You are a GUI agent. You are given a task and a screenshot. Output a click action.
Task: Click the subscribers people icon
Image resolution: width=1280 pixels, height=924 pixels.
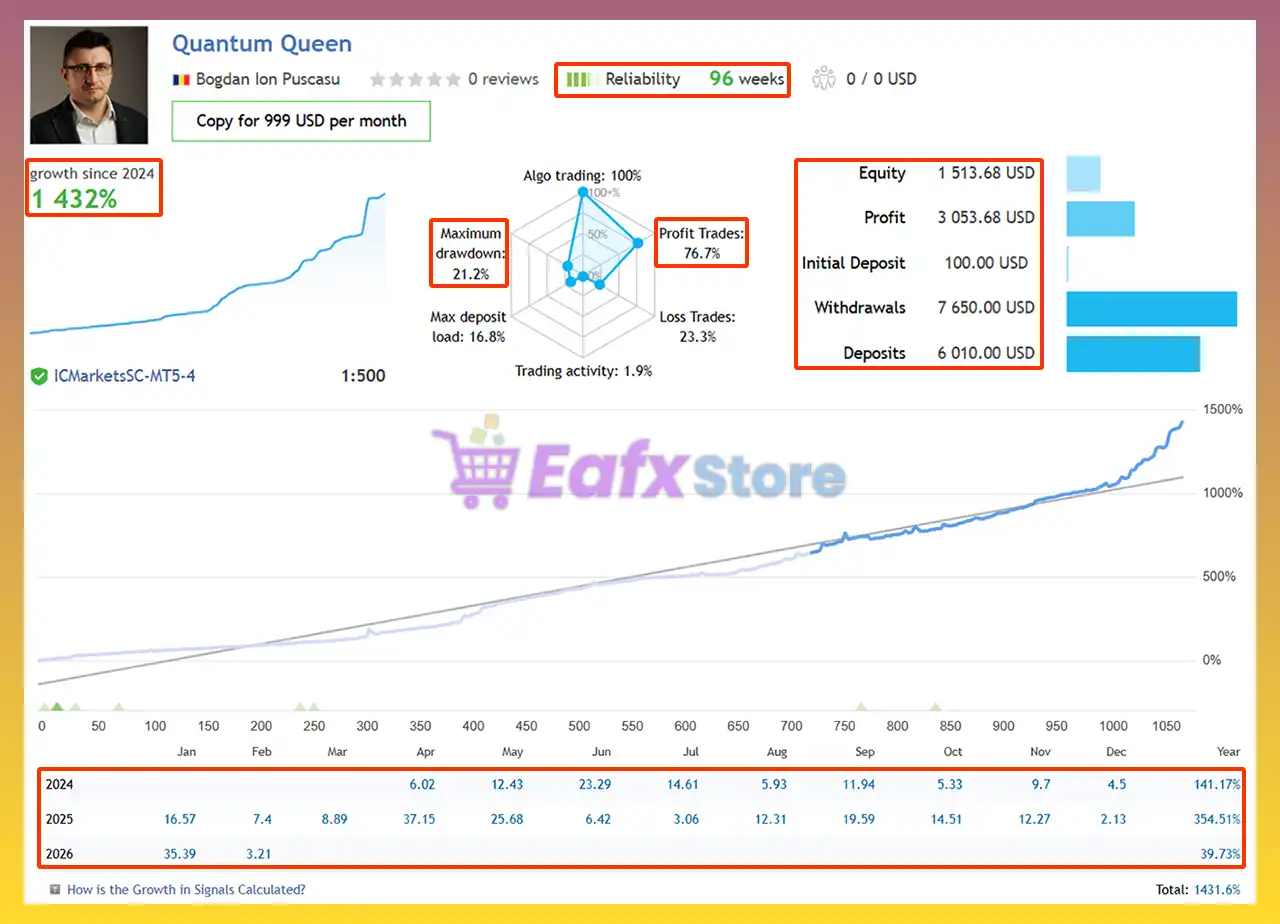[x=824, y=78]
